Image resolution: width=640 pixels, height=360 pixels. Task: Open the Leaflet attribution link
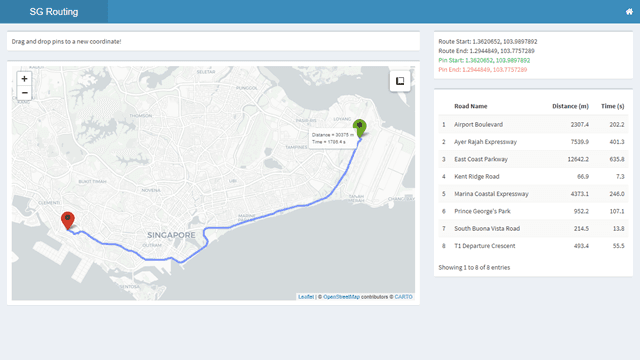click(x=306, y=297)
